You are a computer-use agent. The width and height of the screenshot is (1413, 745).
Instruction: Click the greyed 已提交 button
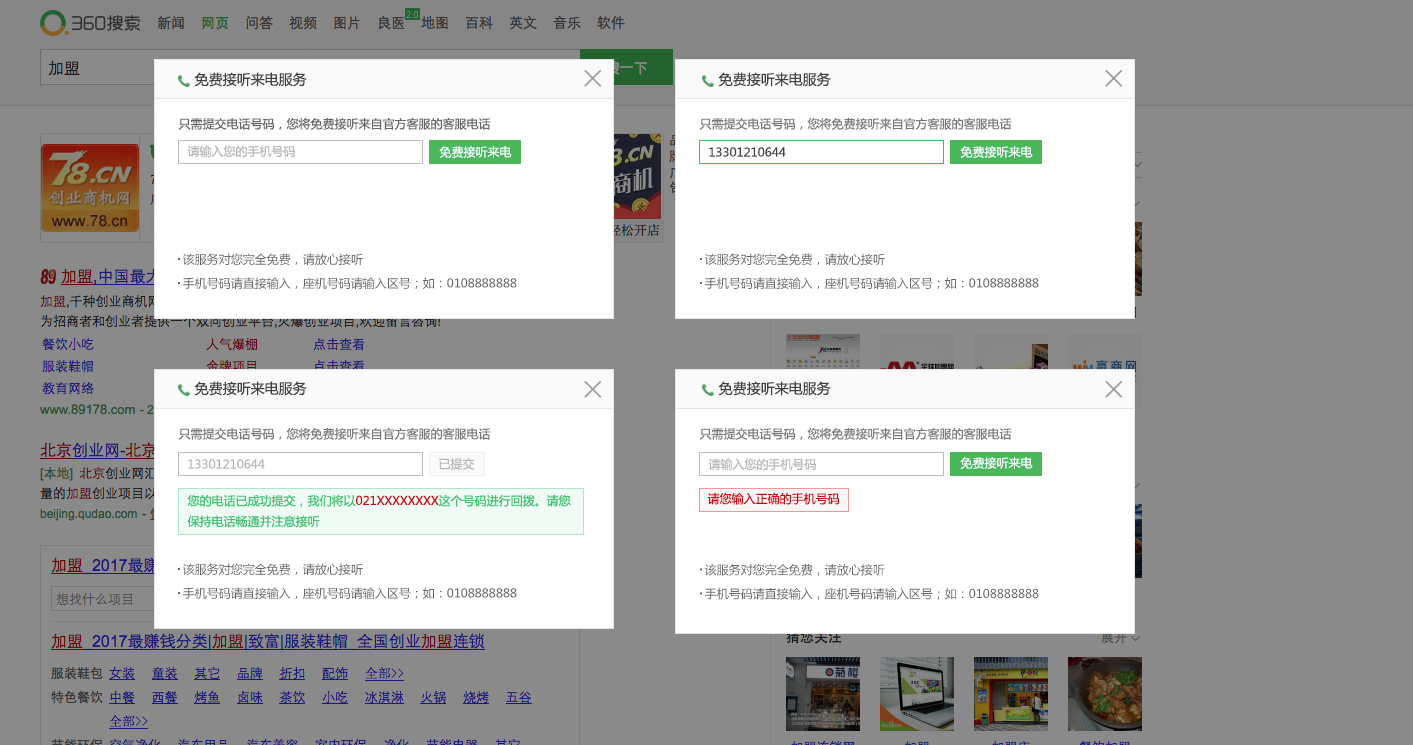[457, 464]
